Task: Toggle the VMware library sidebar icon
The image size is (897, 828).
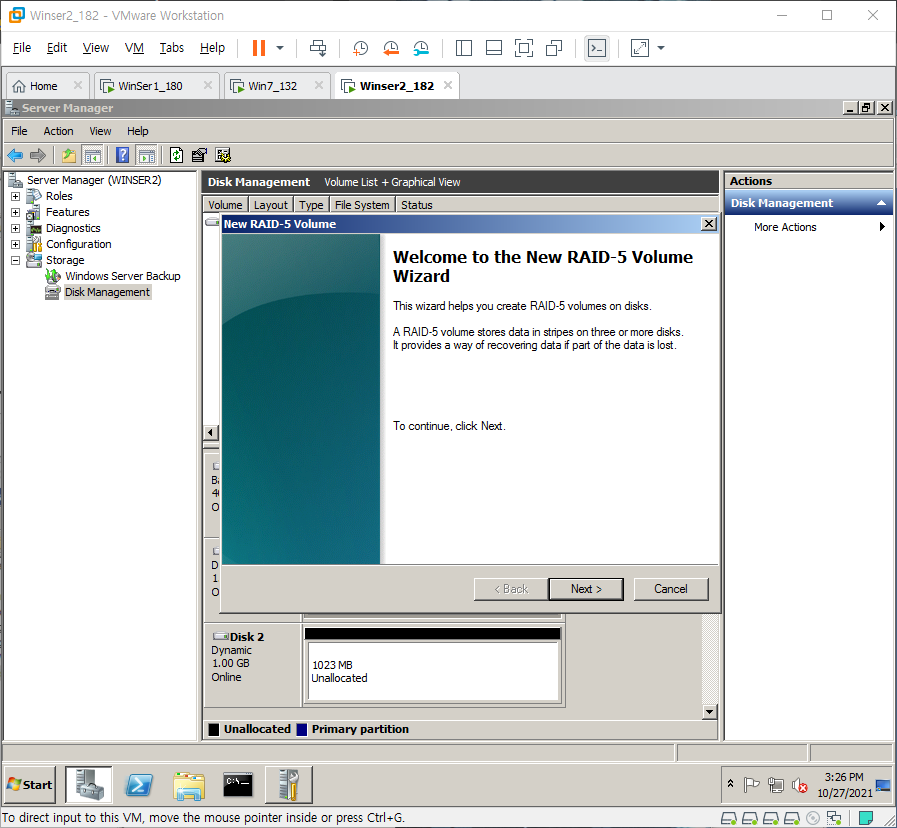Action: 463,48
